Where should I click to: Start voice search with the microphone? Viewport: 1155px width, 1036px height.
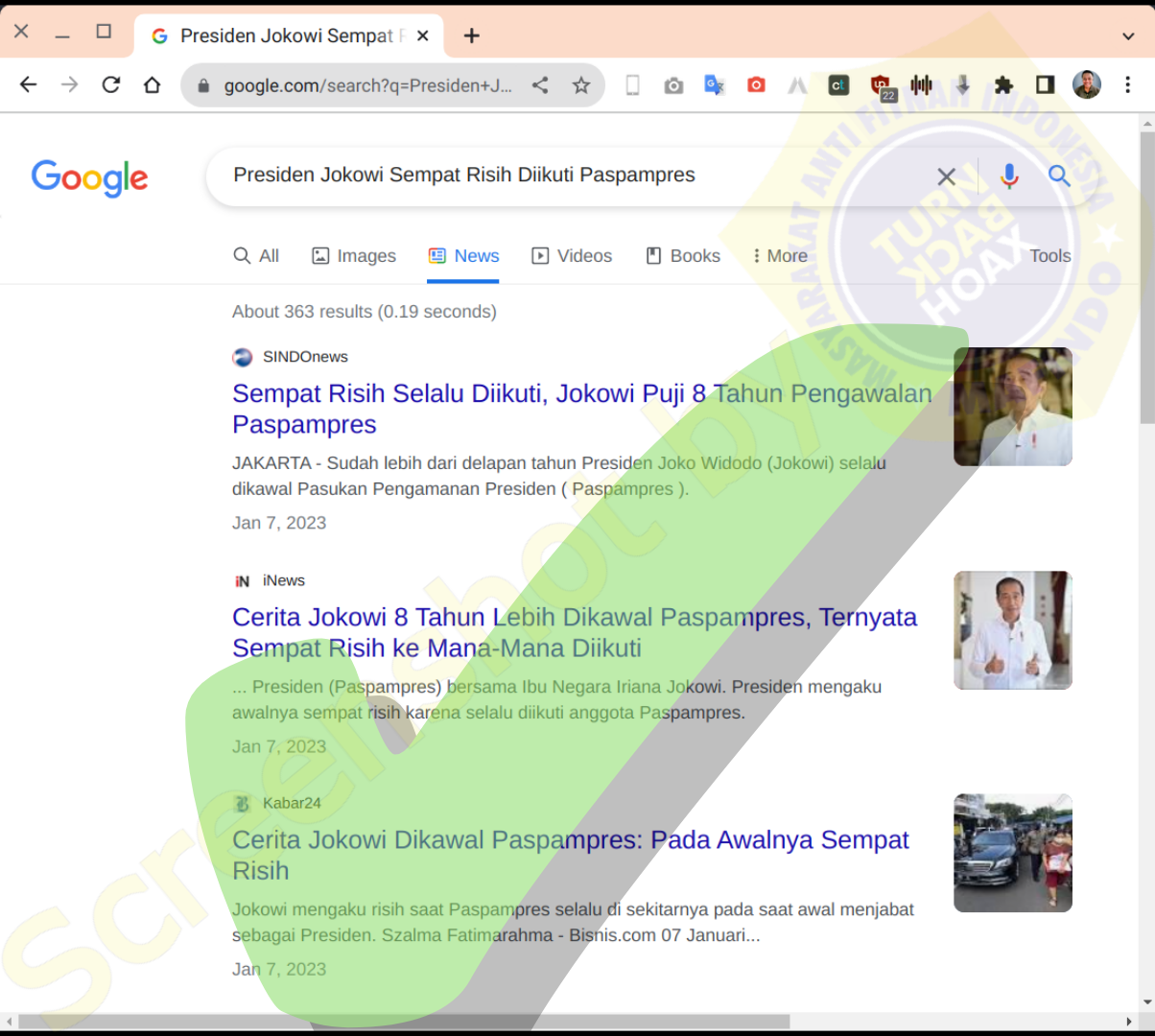1008,177
